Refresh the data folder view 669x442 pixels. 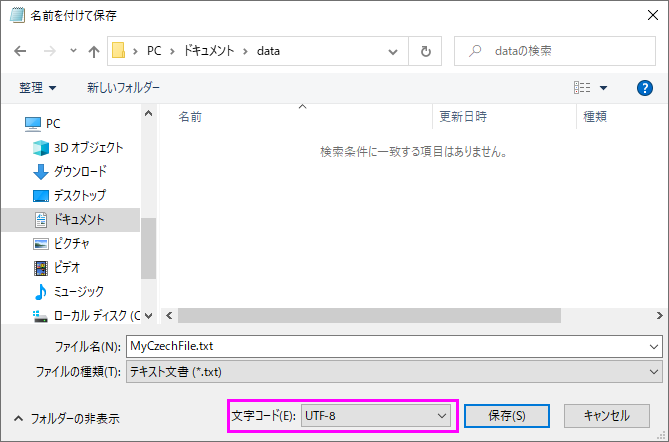tap(425, 51)
